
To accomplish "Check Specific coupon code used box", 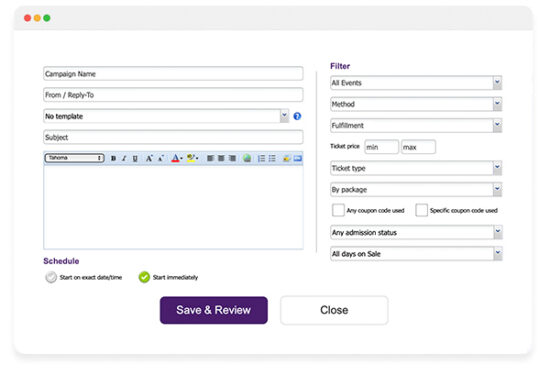I will 421,210.
